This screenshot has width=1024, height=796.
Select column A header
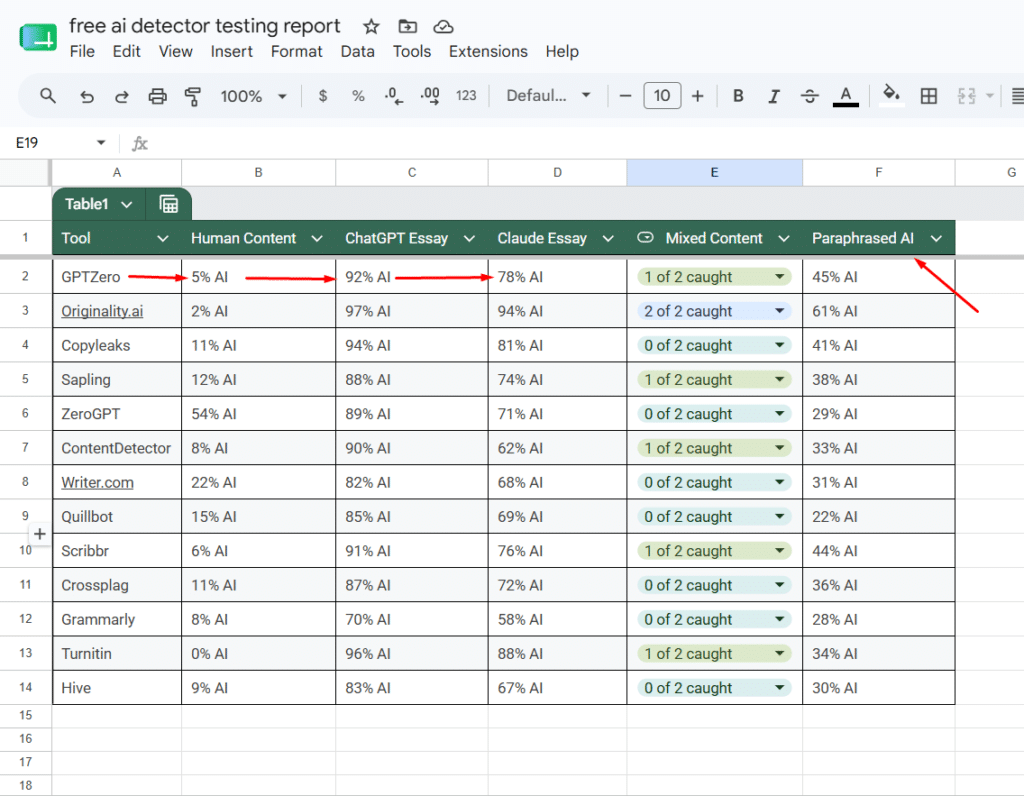click(117, 172)
